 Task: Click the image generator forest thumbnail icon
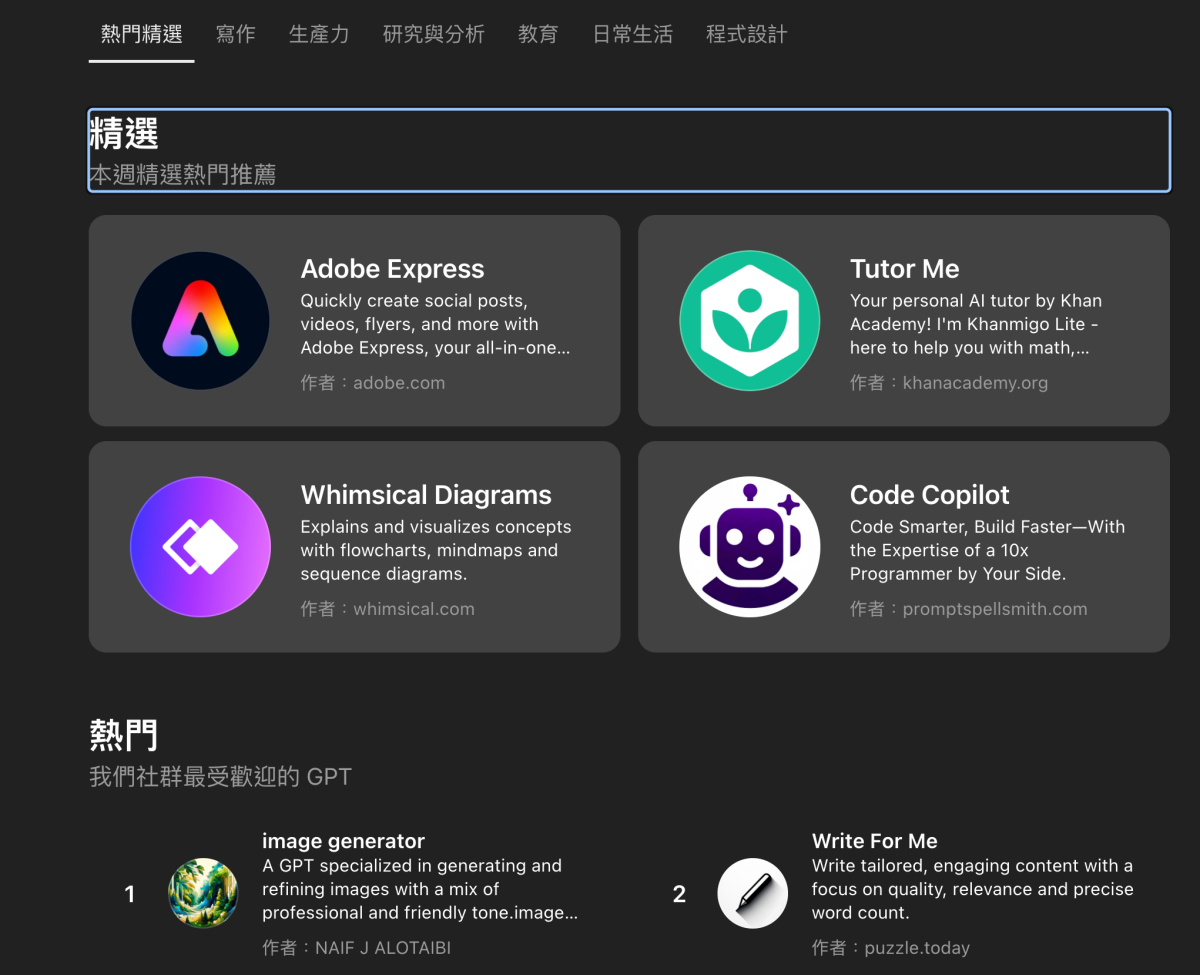pyautogui.click(x=203, y=893)
